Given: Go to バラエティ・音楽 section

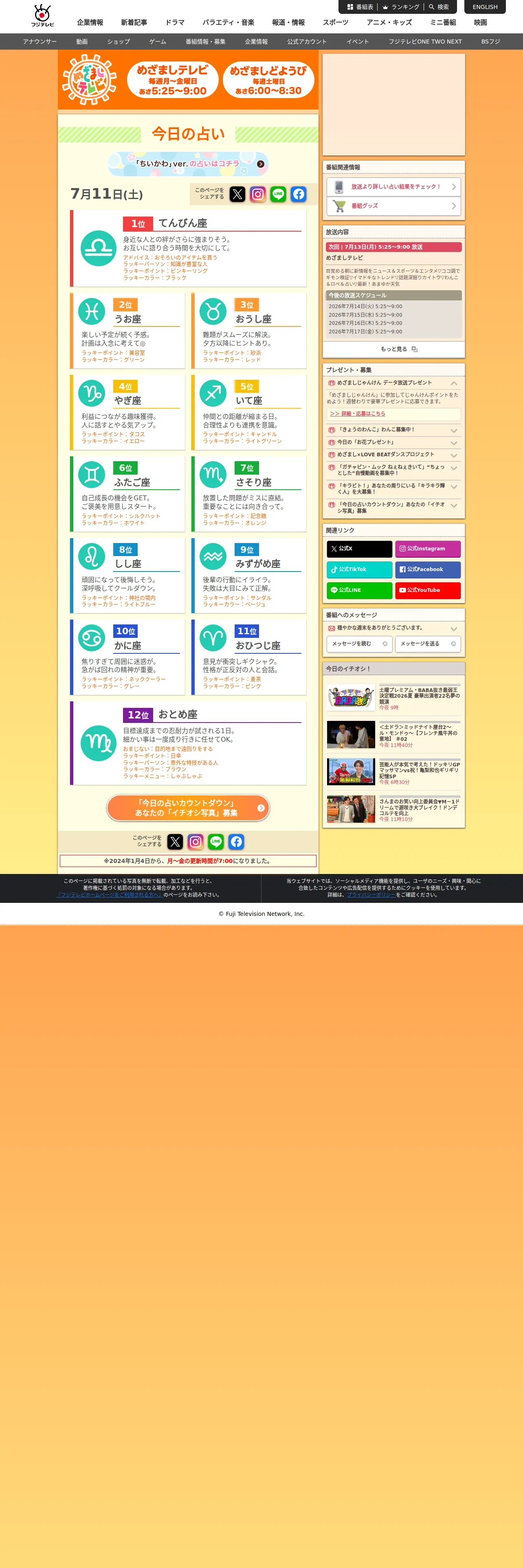Looking at the screenshot, I should 229,22.
